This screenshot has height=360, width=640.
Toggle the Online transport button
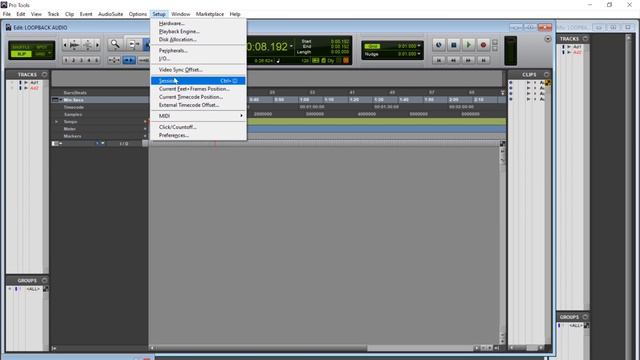coord(439,45)
